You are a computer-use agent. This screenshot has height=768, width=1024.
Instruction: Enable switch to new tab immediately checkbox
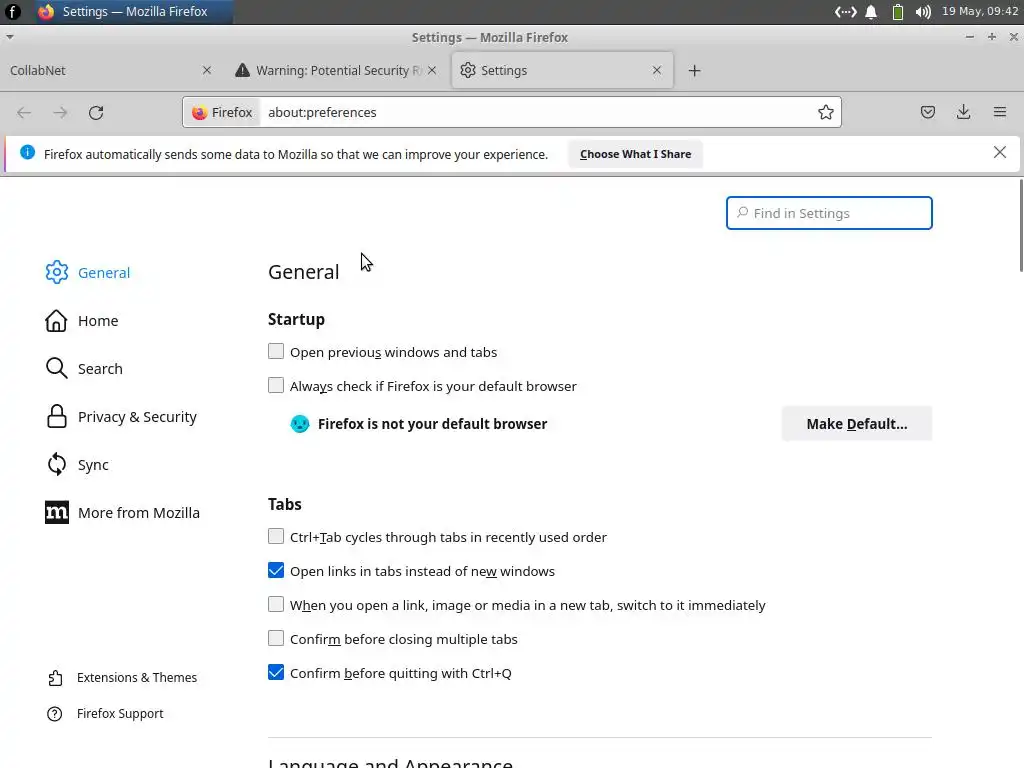(x=276, y=604)
